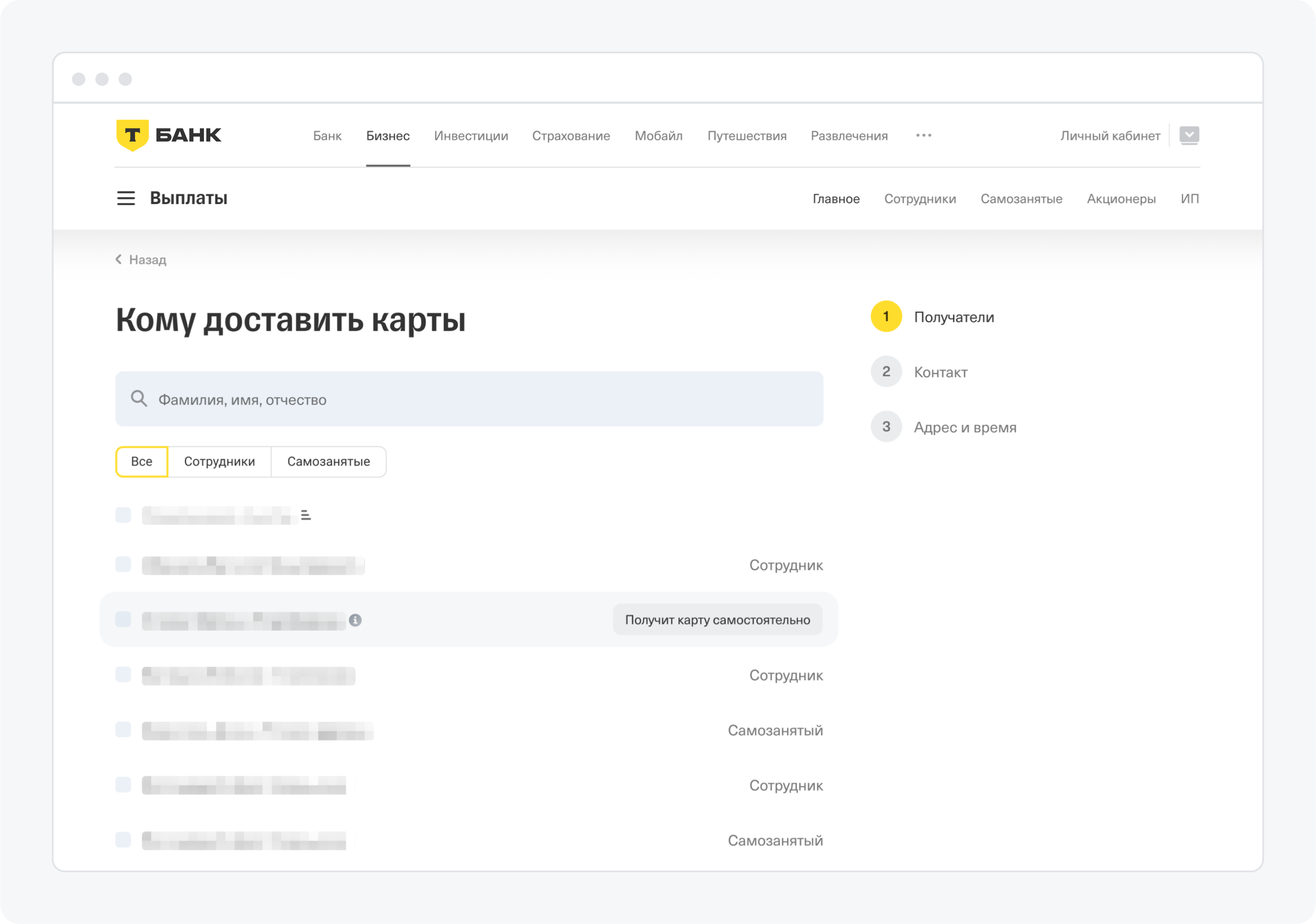Image resolution: width=1316 pixels, height=924 pixels.
Task: Click the sort icon in list header
Action: pyautogui.click(x=306, y=515)
